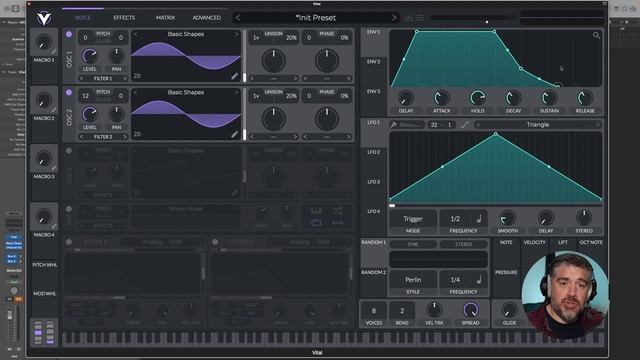Click the save preset icon
640x360 pixels.
click(408, 18)
